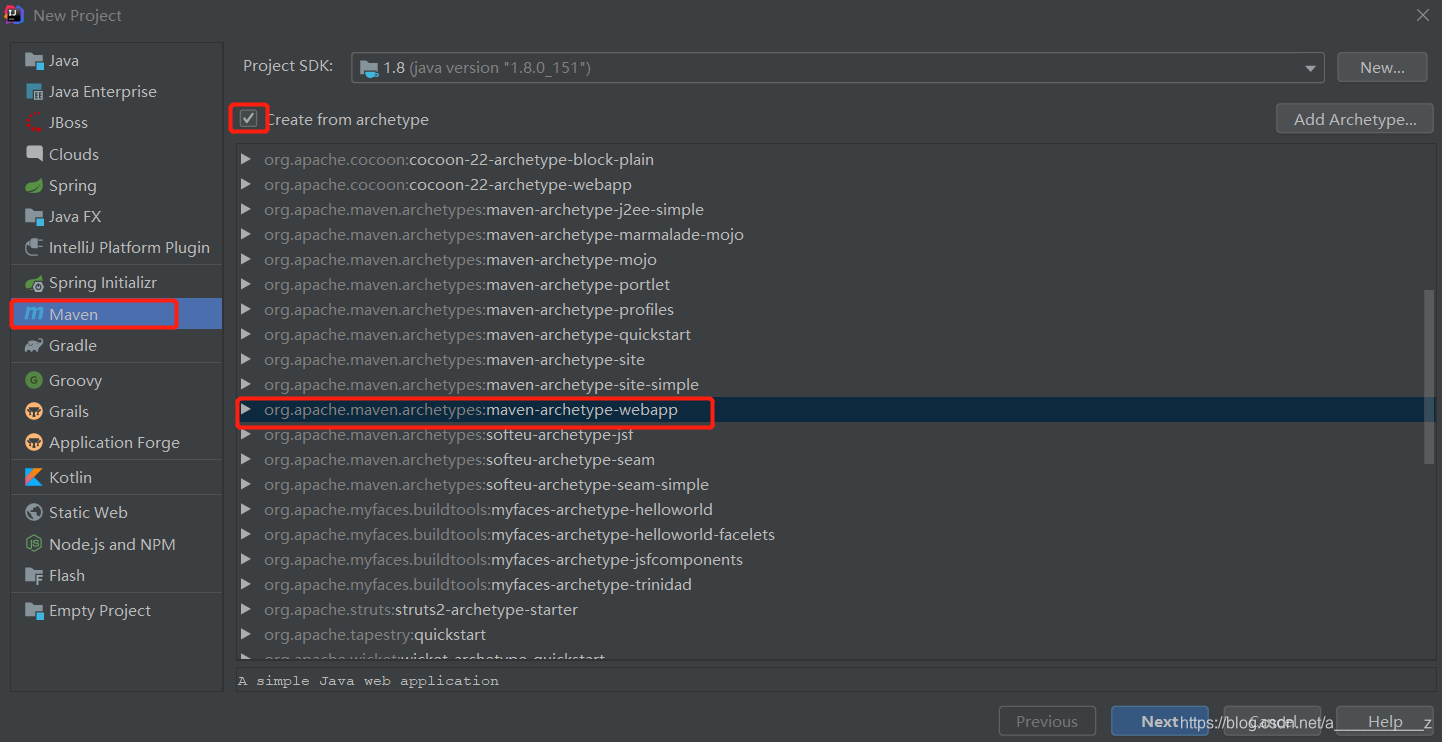
Task: Toggle the Create from archetype checkbox
Action: click(x=248, y=119)
